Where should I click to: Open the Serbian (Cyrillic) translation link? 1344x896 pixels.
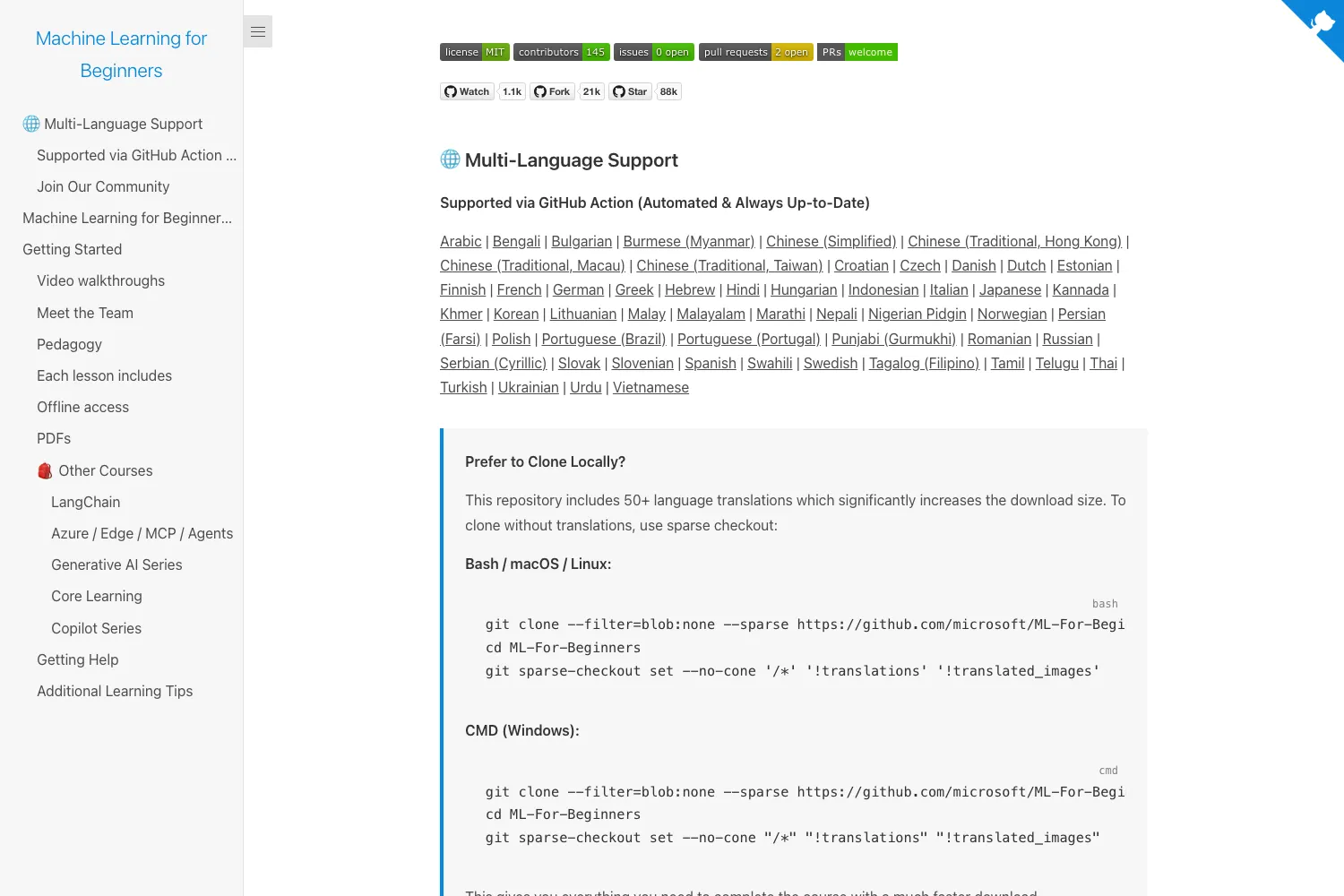tap(493, 363)
